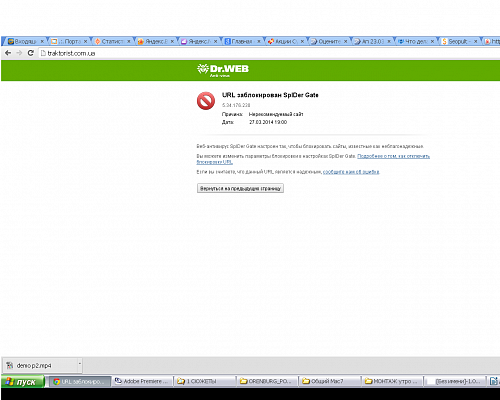Open the МОНТАЖ утро folder in taskbar
The width and height of the screenshot is (500, 400).
point(393,381)
